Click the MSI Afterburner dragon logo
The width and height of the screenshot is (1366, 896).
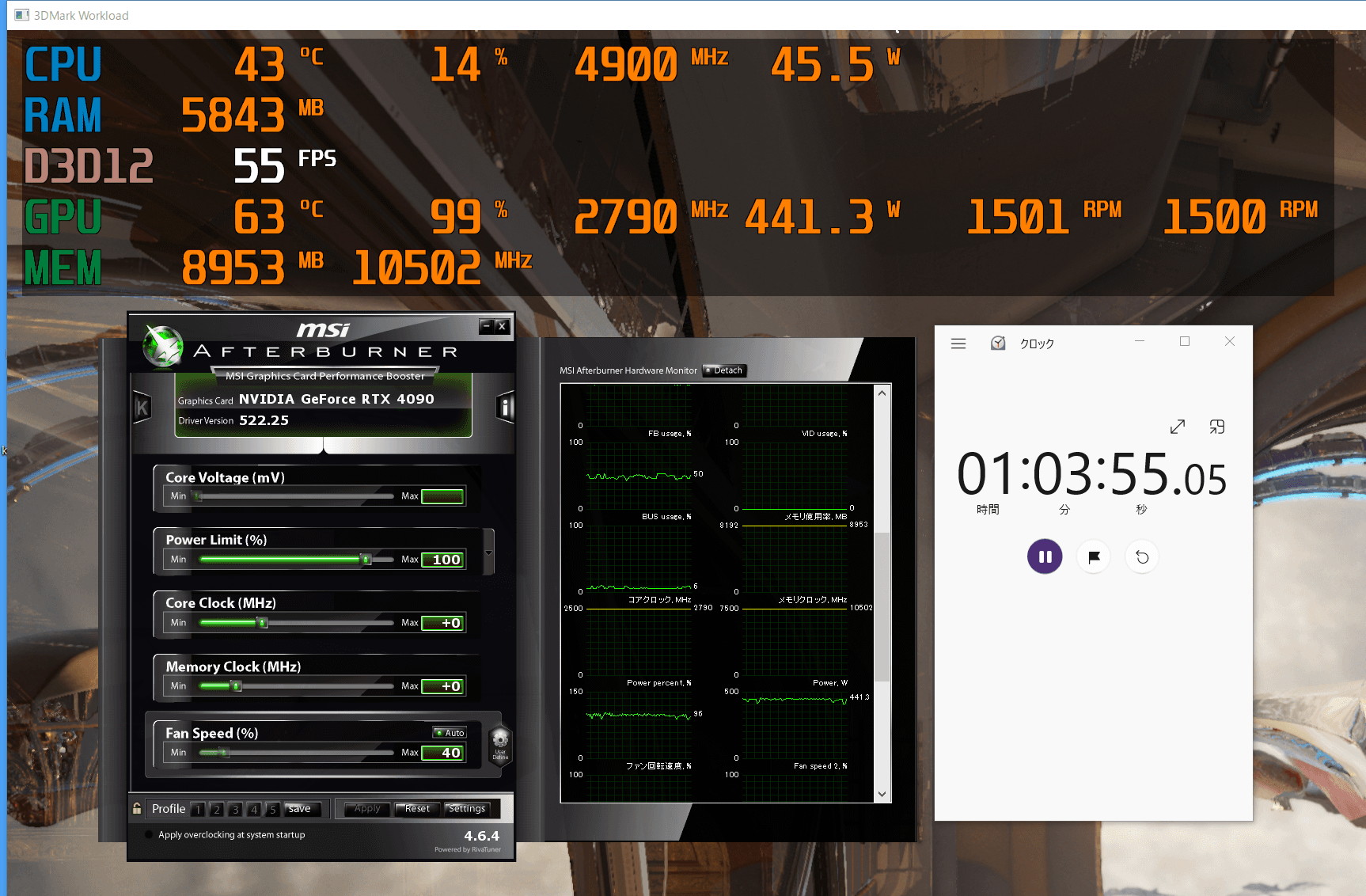coord(163,347)
